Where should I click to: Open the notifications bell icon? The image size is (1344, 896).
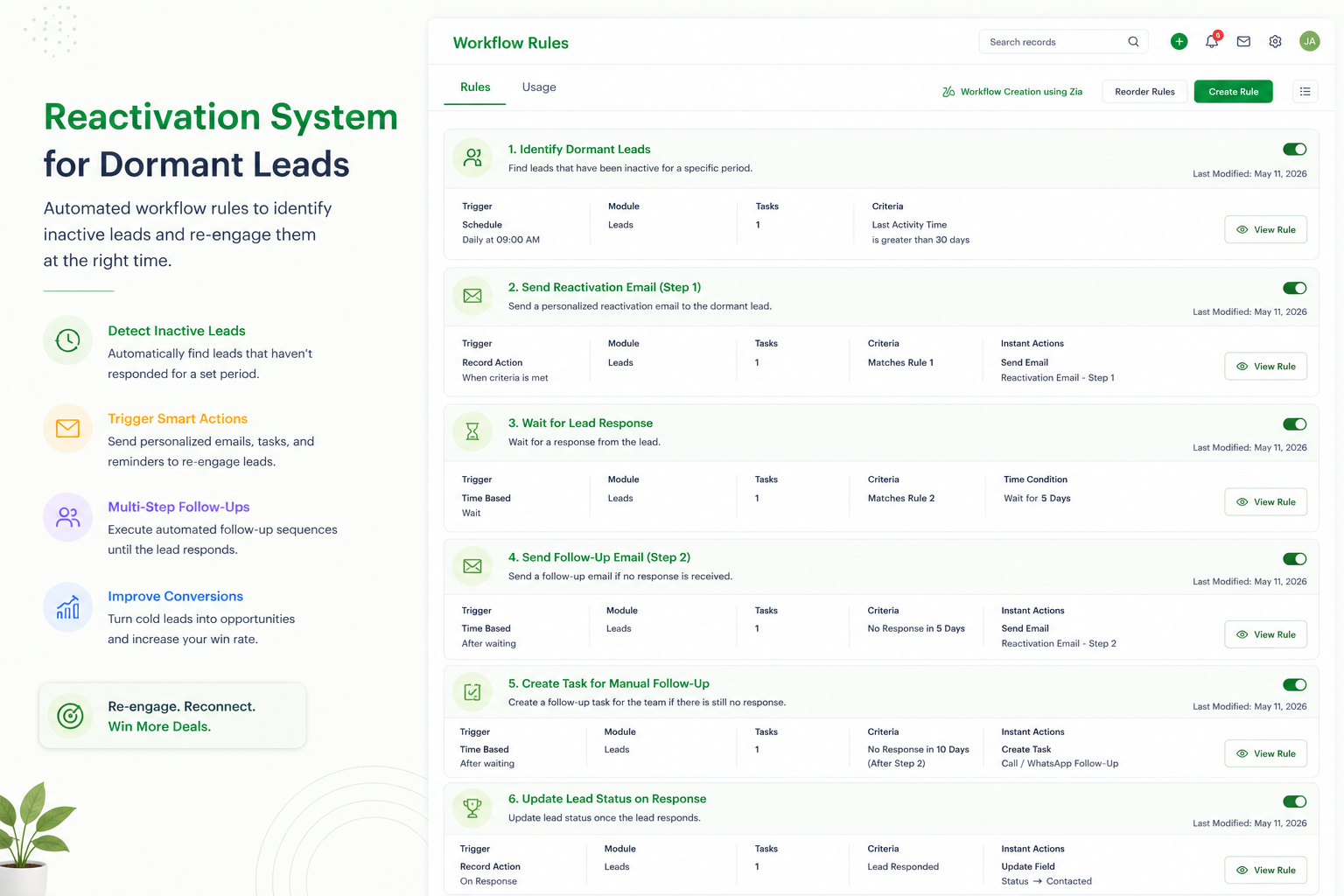pyautogui.click(x=1212, y=41)
